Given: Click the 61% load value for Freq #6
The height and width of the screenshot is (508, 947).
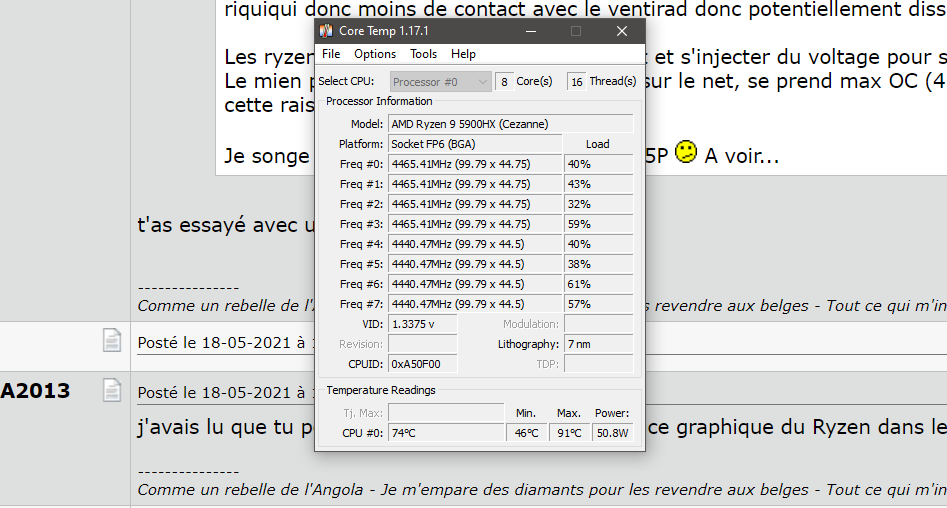Looking at the screenshot, I should 599,284.
